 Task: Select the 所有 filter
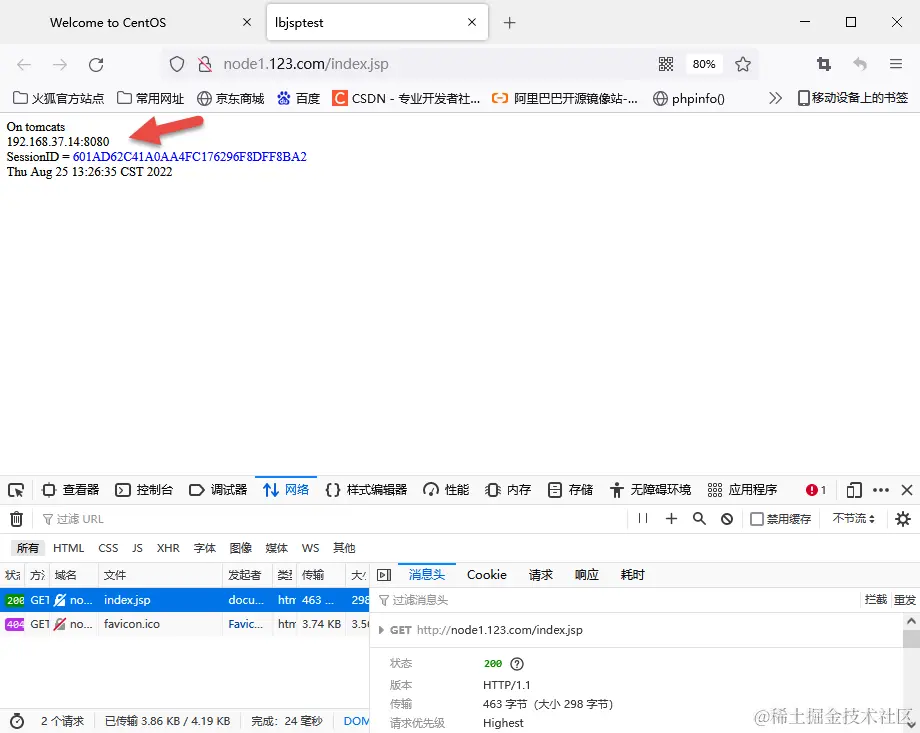click(28, 548)
